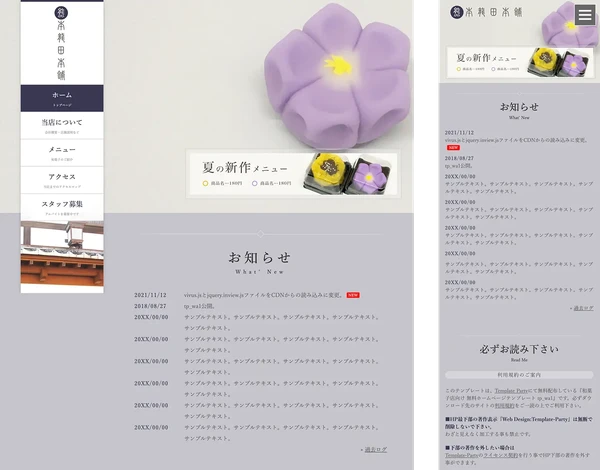600x470 pixels.
Task: Click the vertical shop logo in desktop sidebar
Action: click(61, 43)
